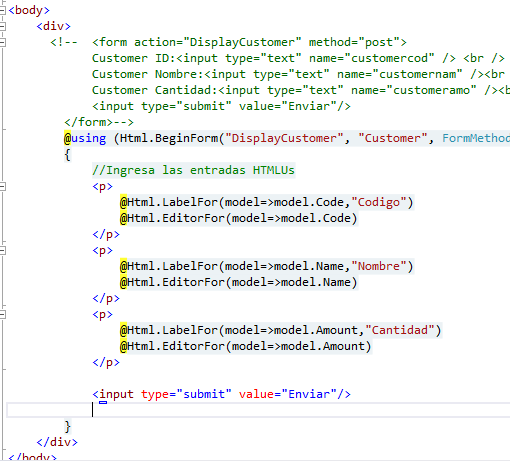Click the "DisplayCustomer" string in BeginForm

[x=284, y=138]
